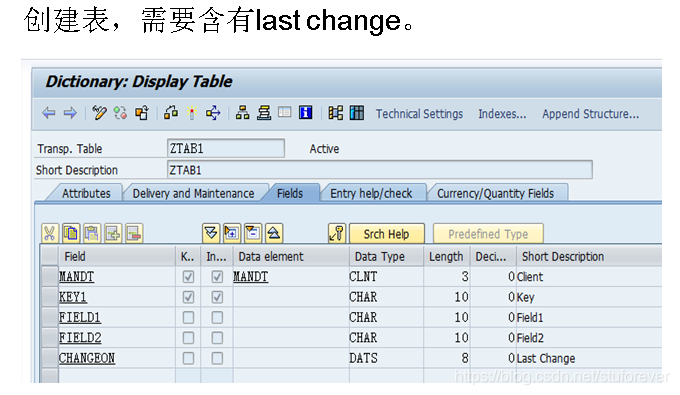Open the table Contents display icon

pyautogui.click(x=284, y=113)
